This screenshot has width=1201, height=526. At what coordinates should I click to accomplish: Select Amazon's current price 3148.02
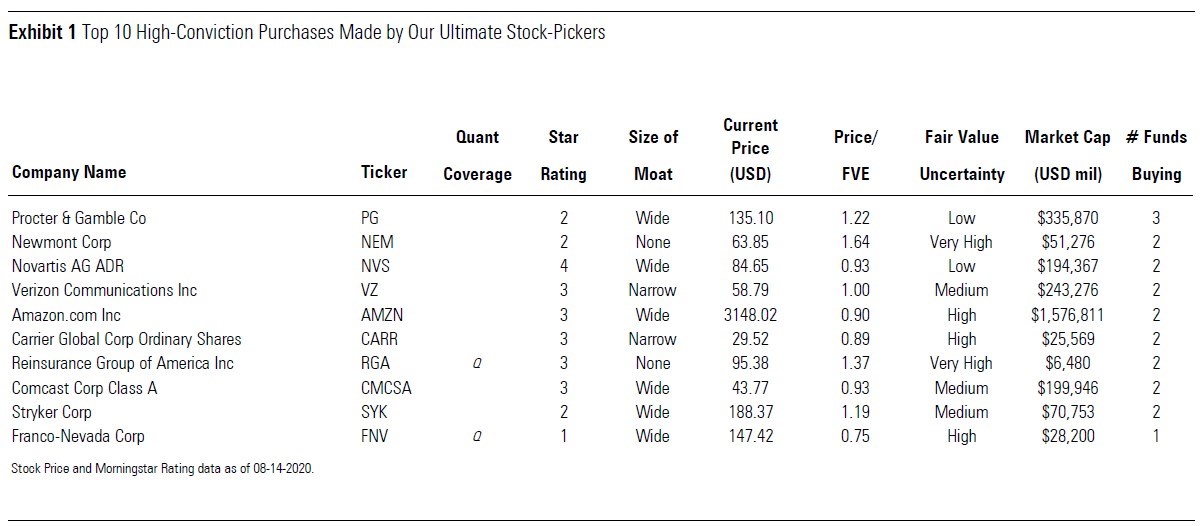(x=750, y=315)
